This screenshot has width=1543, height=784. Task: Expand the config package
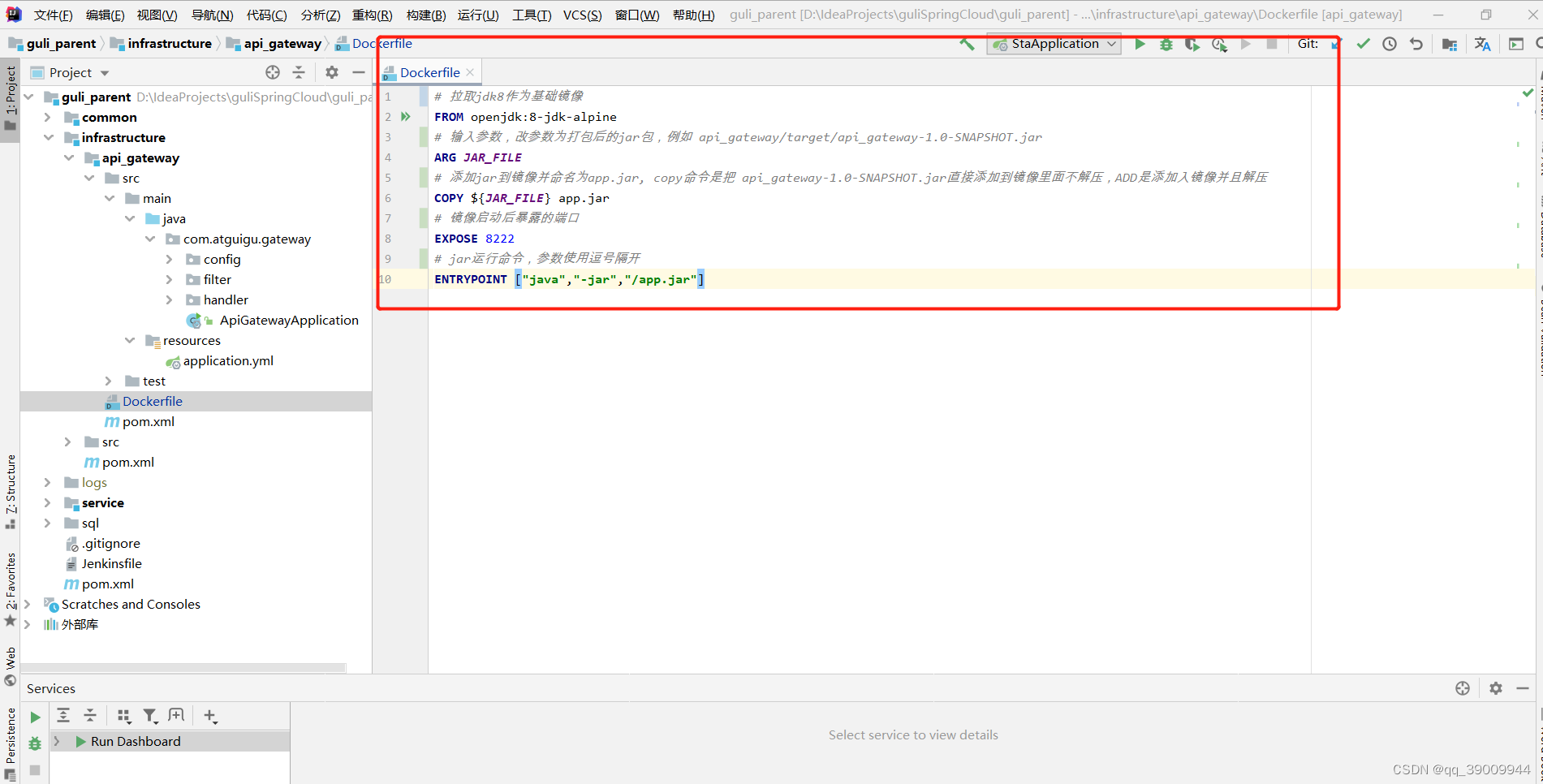170,260
